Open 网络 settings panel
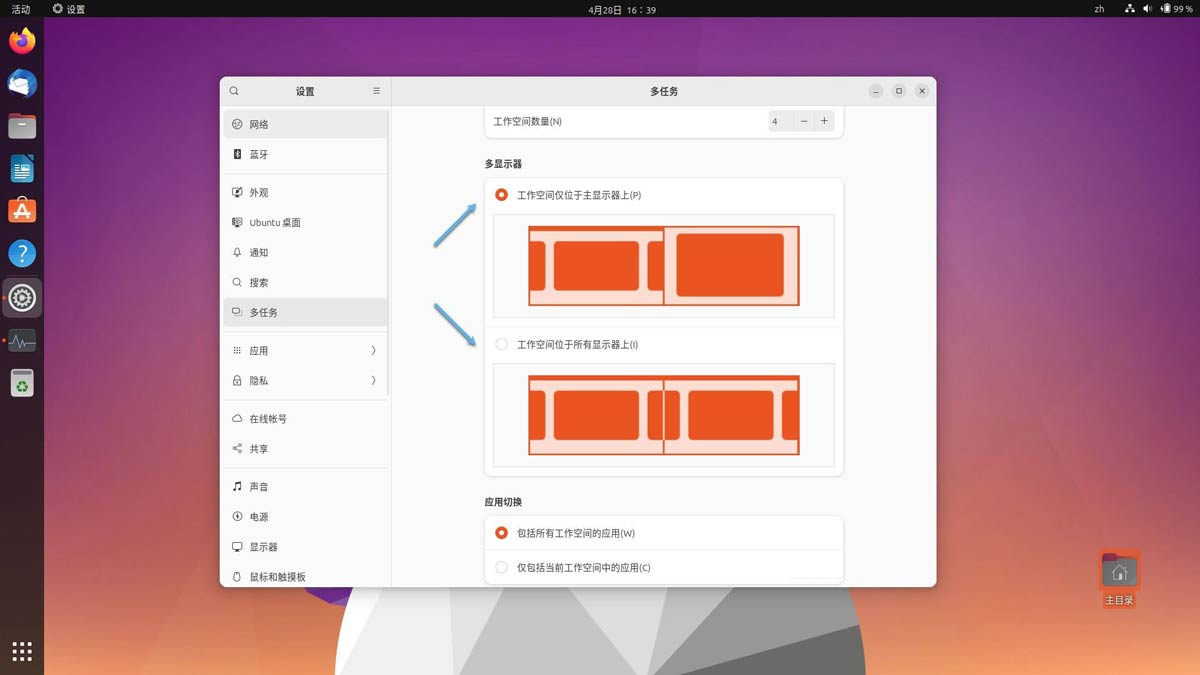The width and height of the screenshot is (1200, 675). click(x=305, y=125)
